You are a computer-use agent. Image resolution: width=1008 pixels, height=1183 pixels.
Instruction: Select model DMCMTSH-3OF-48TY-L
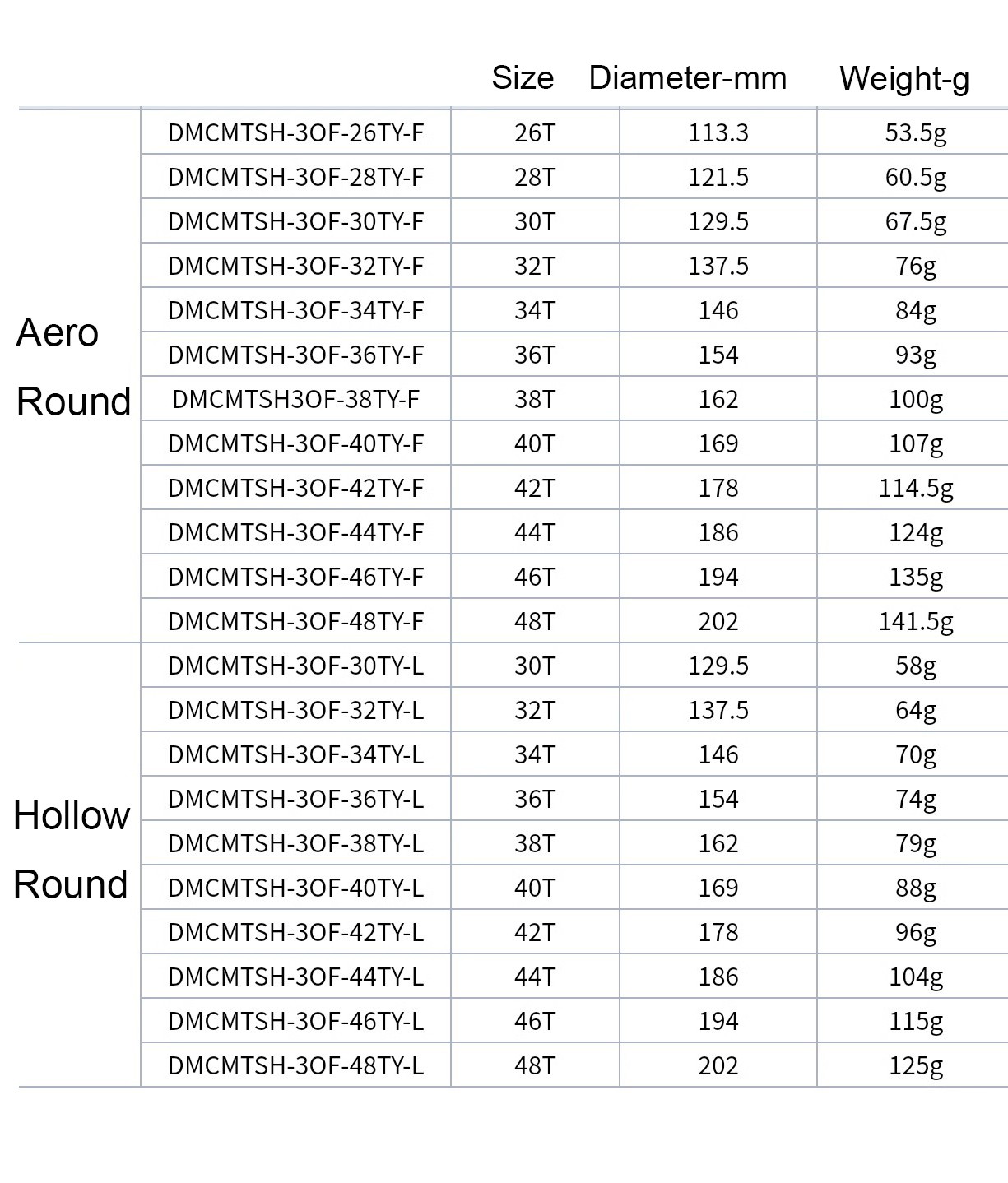tap(295, 1065)
